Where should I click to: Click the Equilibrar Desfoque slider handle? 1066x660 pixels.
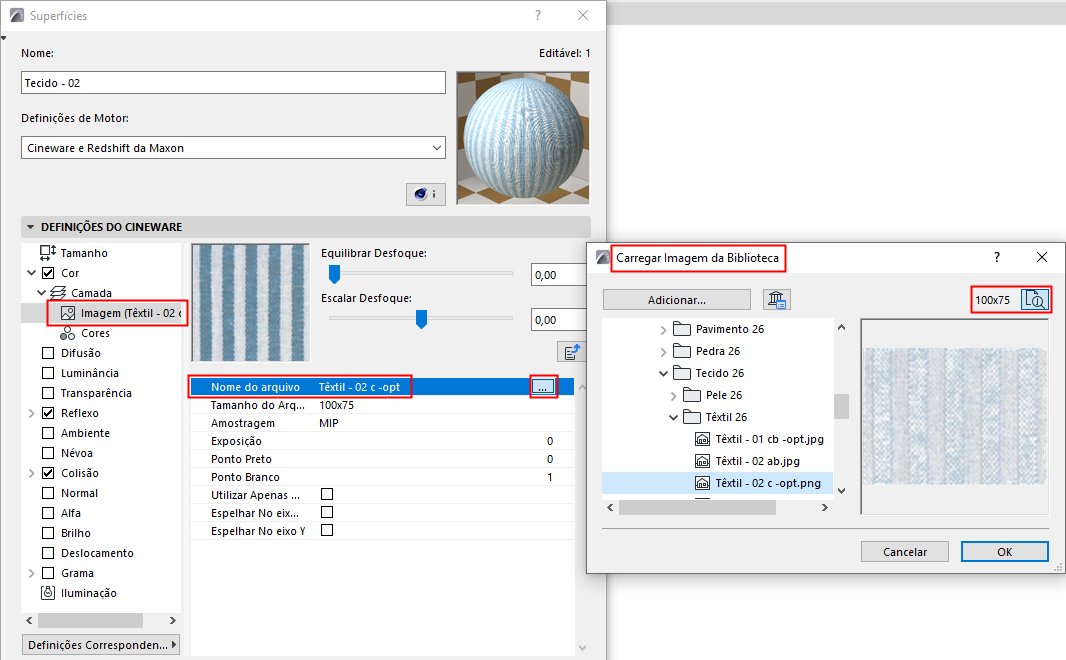tap(334, 274)
